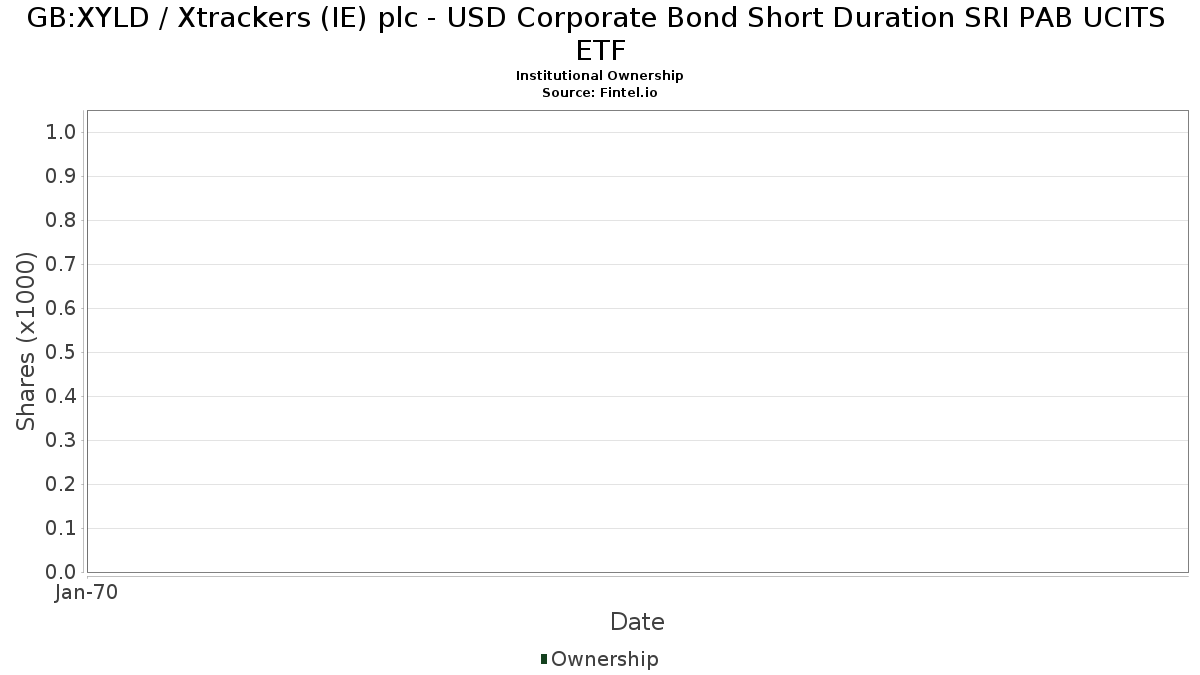
Task: Select the Institutional Ownership subtitle text
Action: [599, 76]
